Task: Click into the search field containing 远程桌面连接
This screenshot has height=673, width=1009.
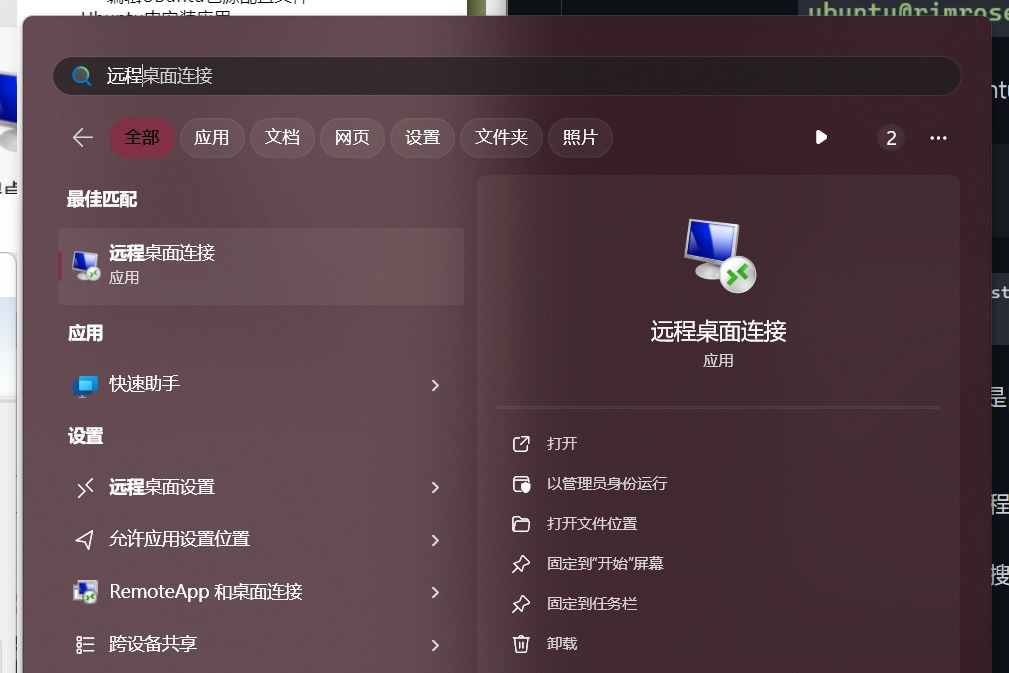Action: [x=506, y=76]
